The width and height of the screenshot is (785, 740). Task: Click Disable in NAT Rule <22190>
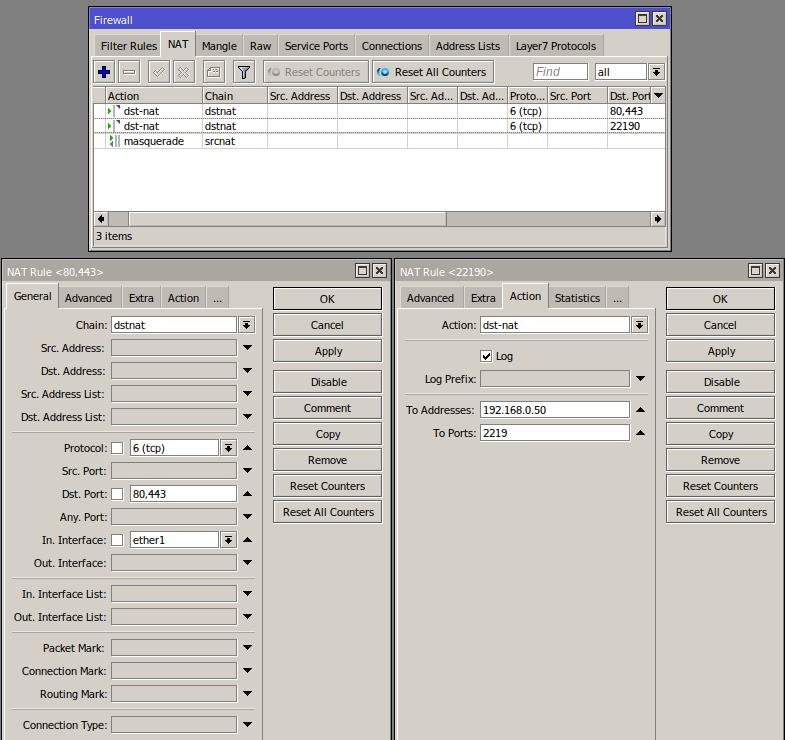(x=720, y=382)
